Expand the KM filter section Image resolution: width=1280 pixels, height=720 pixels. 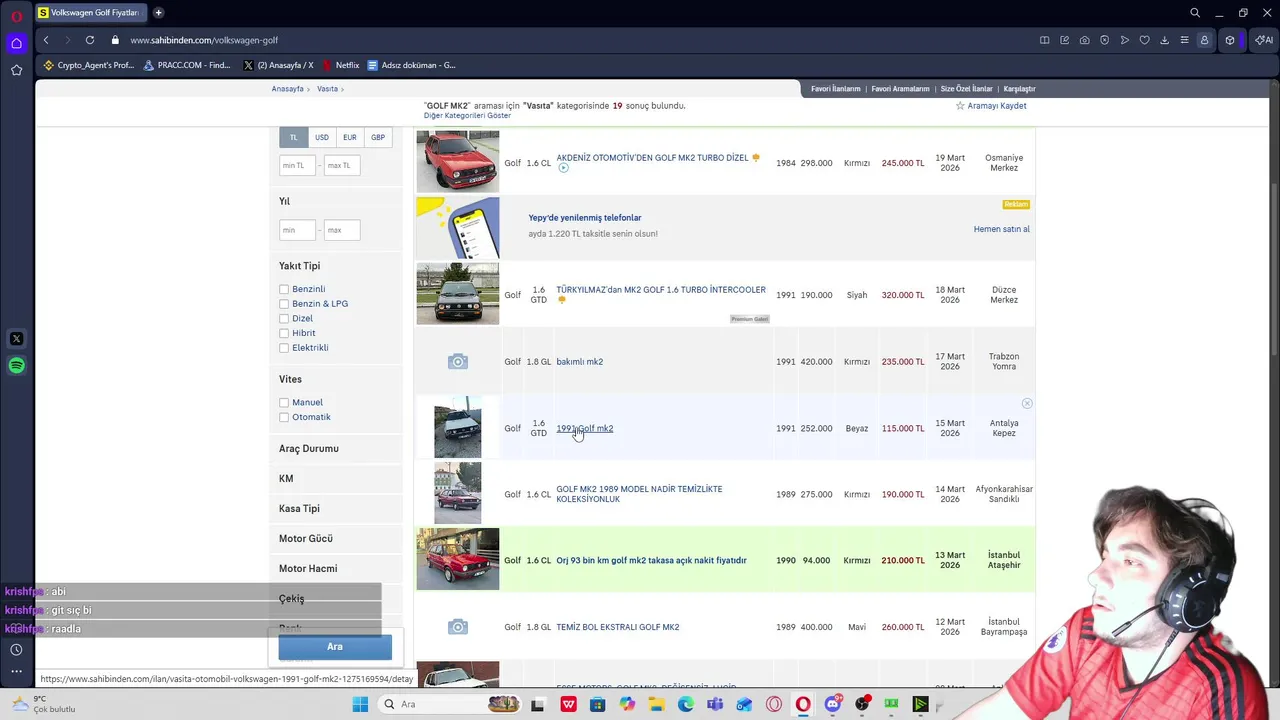[286, 479]
